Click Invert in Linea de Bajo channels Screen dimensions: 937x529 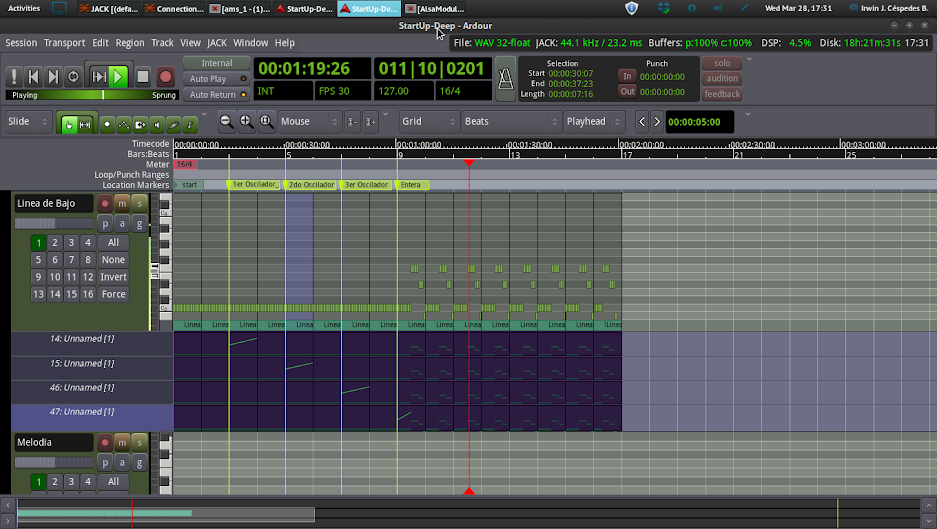[113, 277]
